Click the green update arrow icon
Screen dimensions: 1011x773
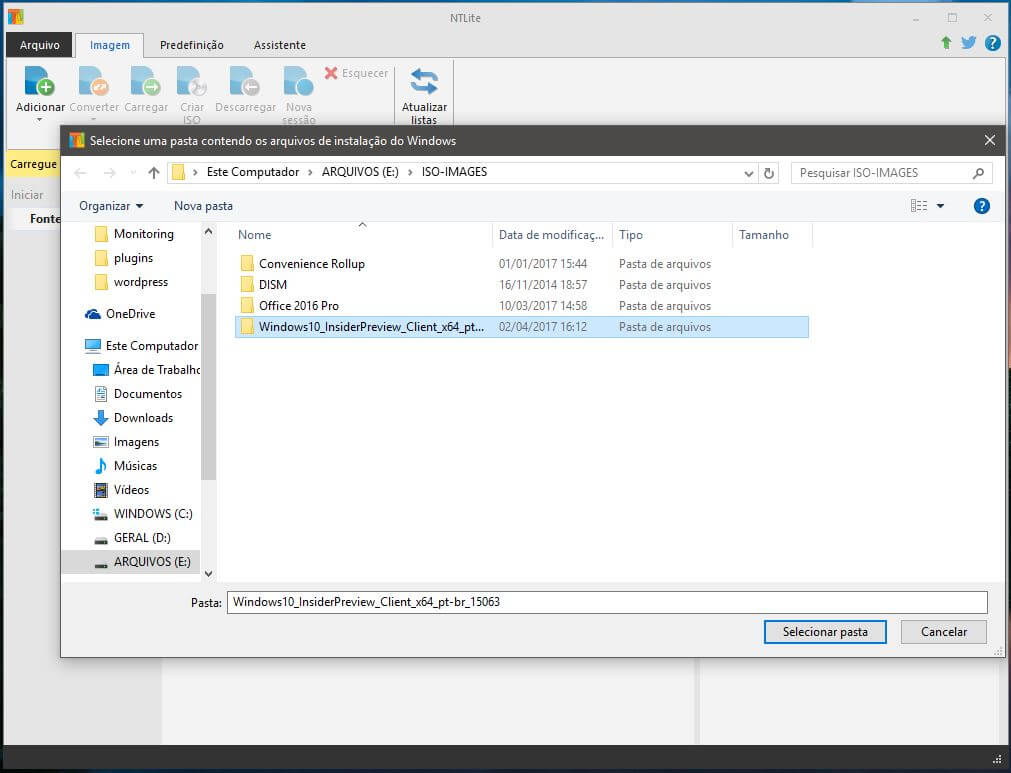coord(946,43)
